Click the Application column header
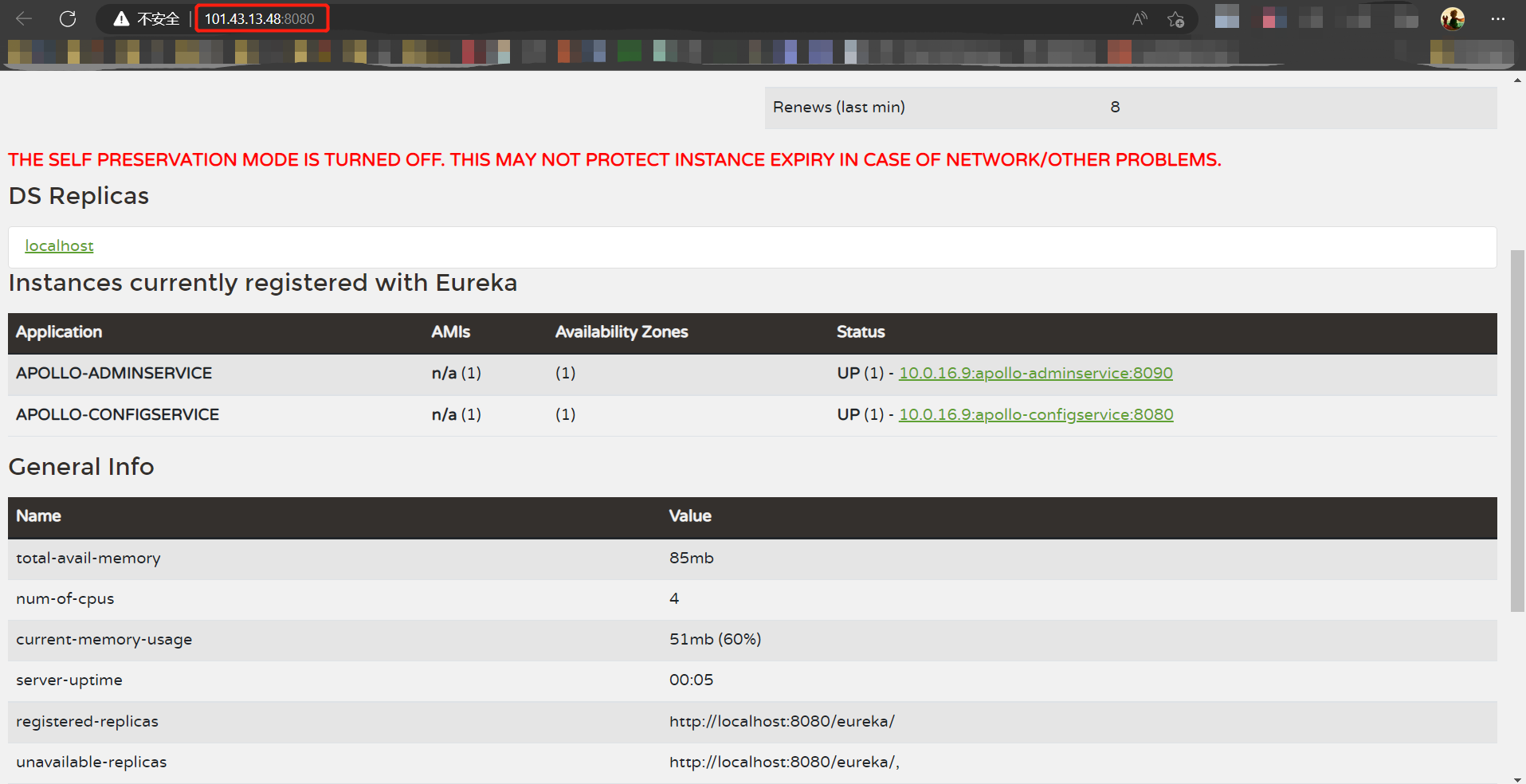The width and height of the screenshot is (1526, 784). (59, 332)
